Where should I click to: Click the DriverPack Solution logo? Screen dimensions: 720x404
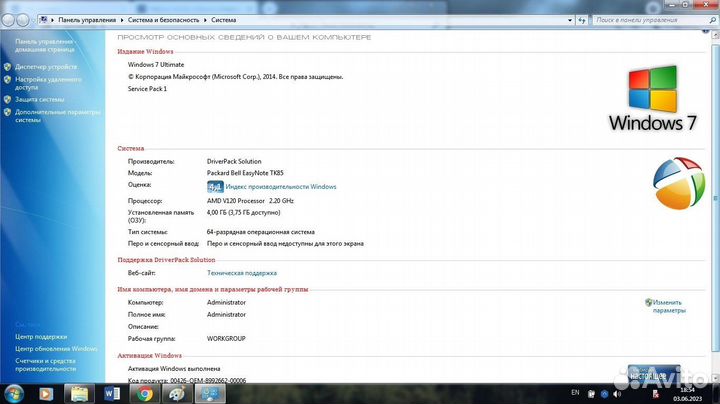pyautogui.click(x=679, y=183)
